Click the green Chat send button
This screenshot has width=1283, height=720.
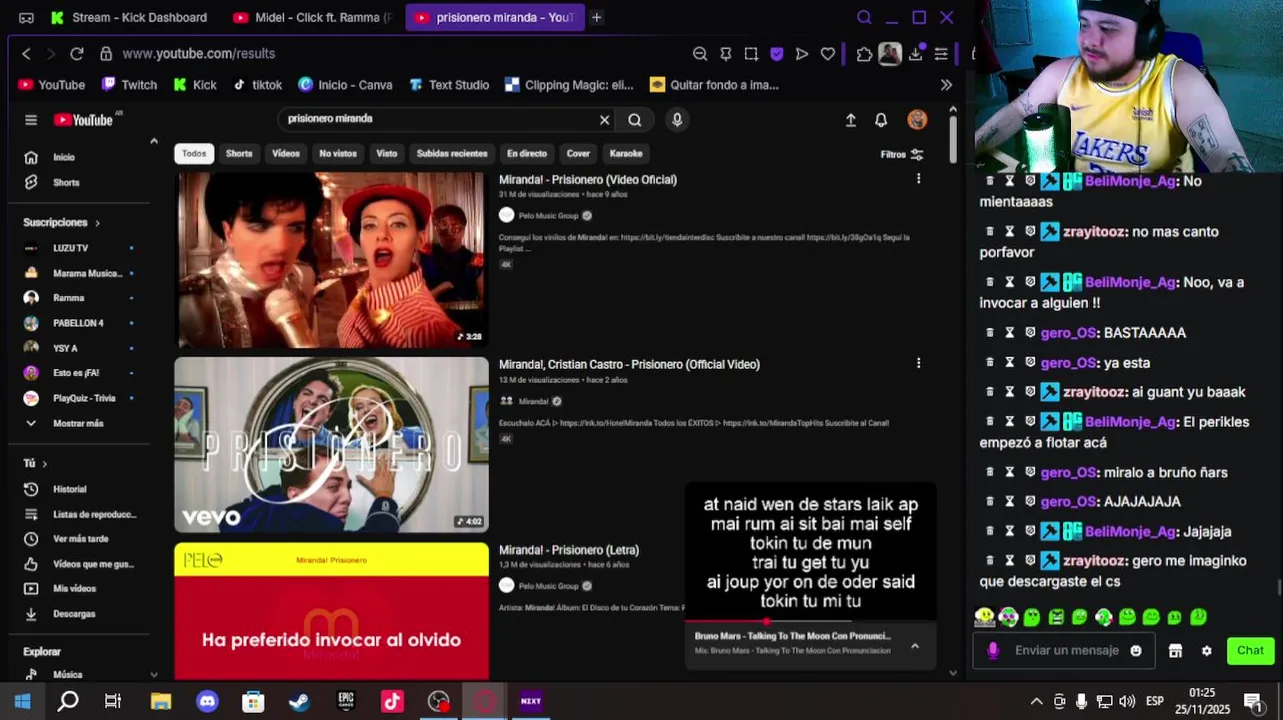point(1250,651)
